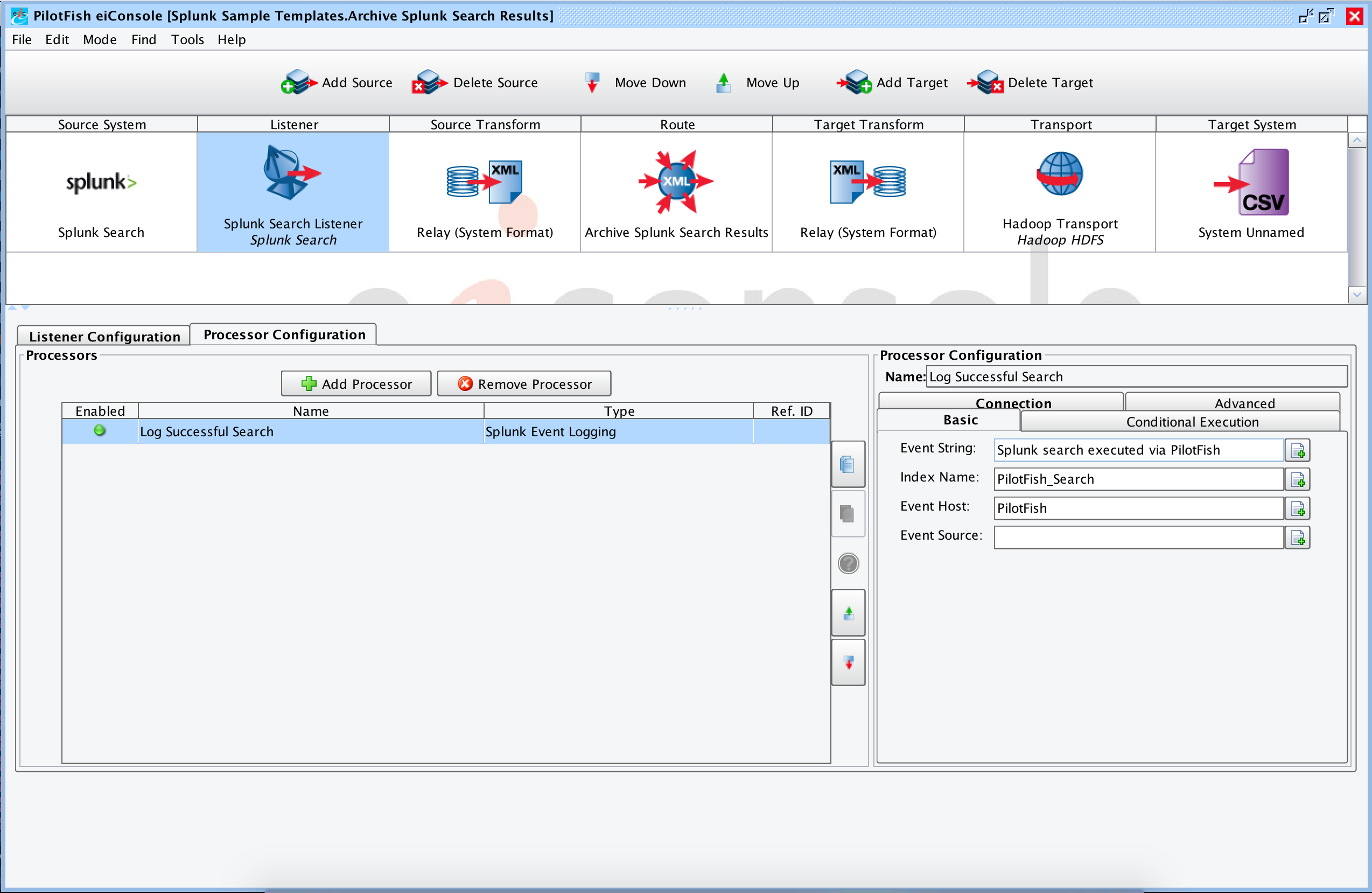This screenshot has height=893, width=1372.
Task: Click the stage panel scrollbar down arrow
Action: point(1357,295)
